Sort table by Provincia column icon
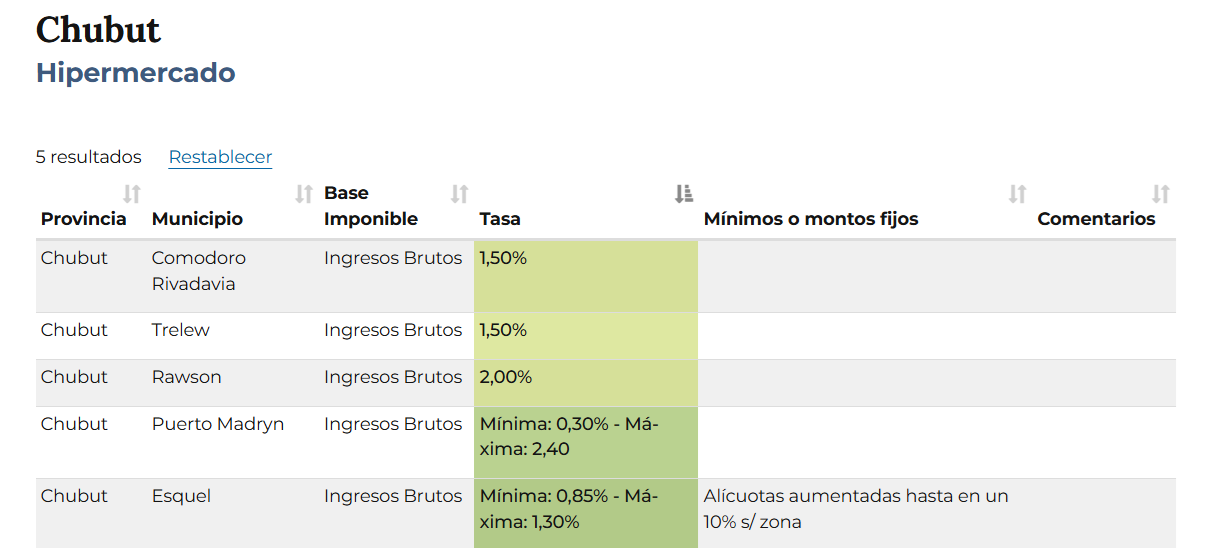 point(132,193)
